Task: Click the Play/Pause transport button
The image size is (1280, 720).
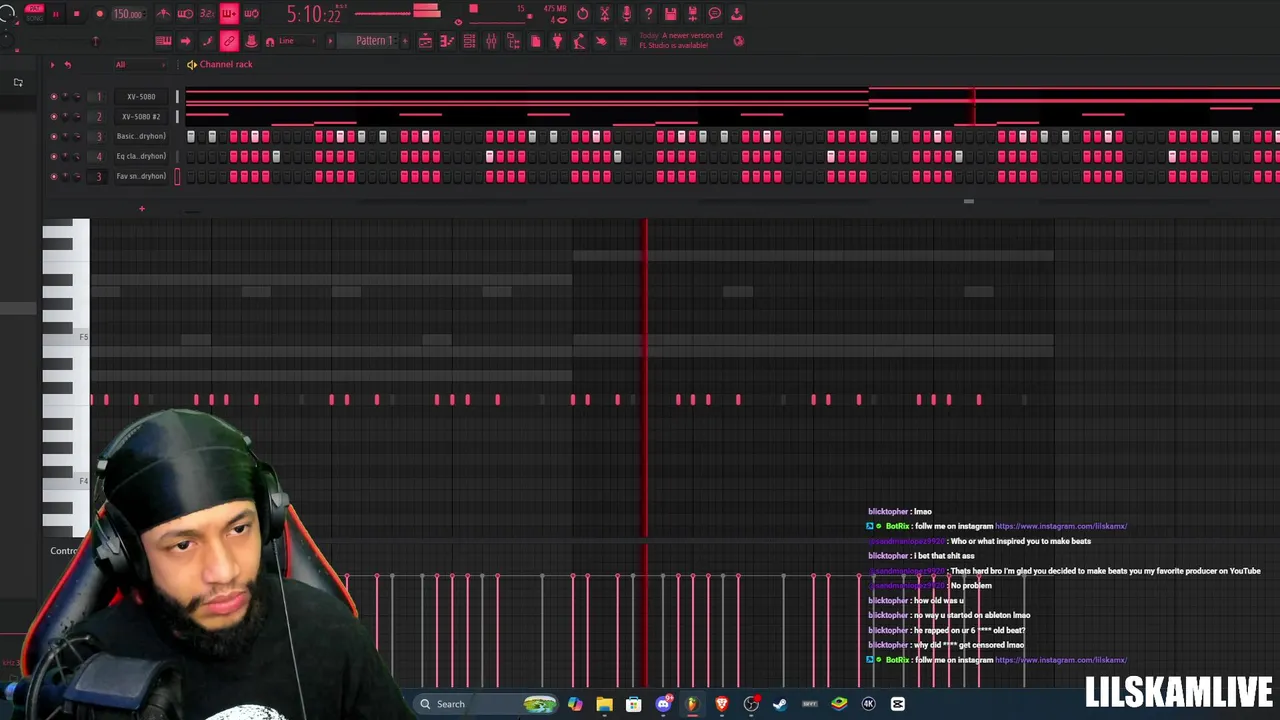Action: click(x=56, y=14)
